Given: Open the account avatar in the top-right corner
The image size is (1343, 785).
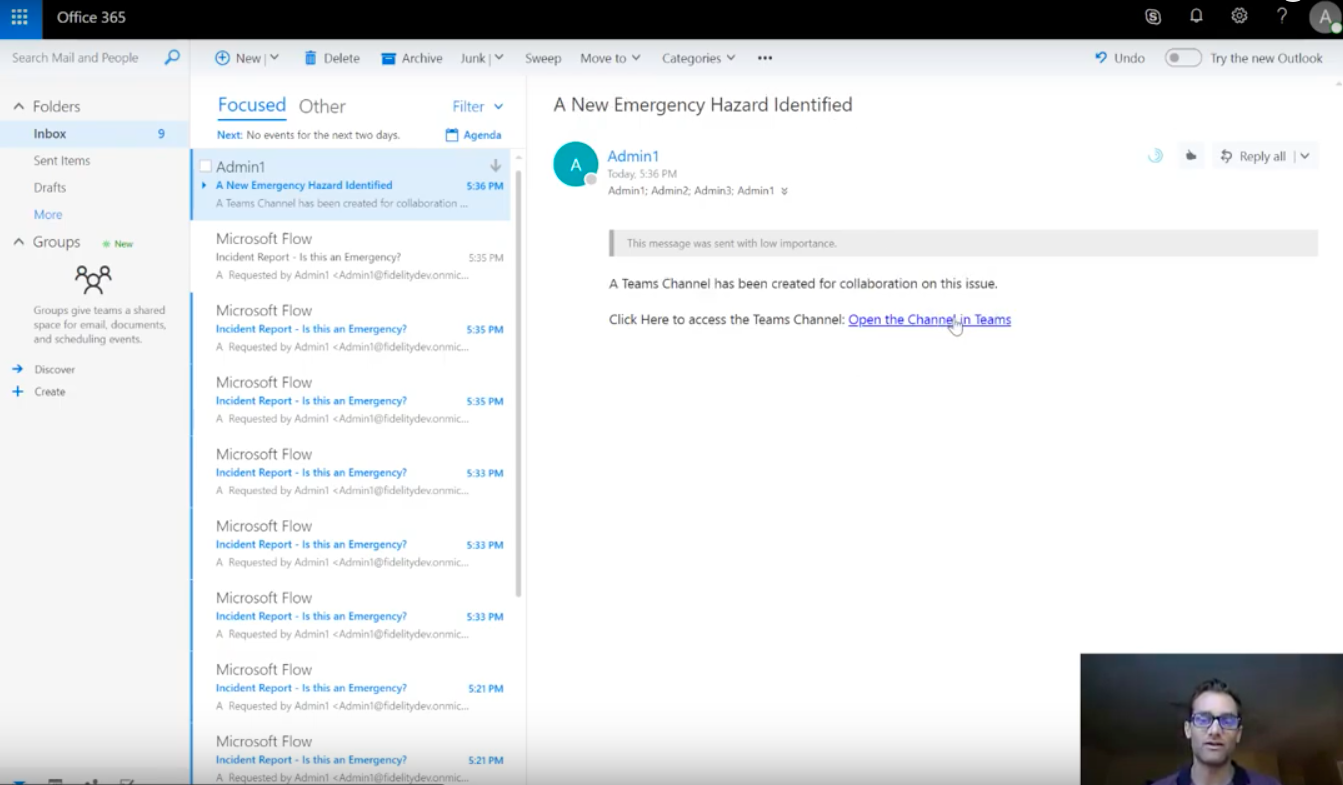Looking at the screenshot, I should (x=1325, y=18).
